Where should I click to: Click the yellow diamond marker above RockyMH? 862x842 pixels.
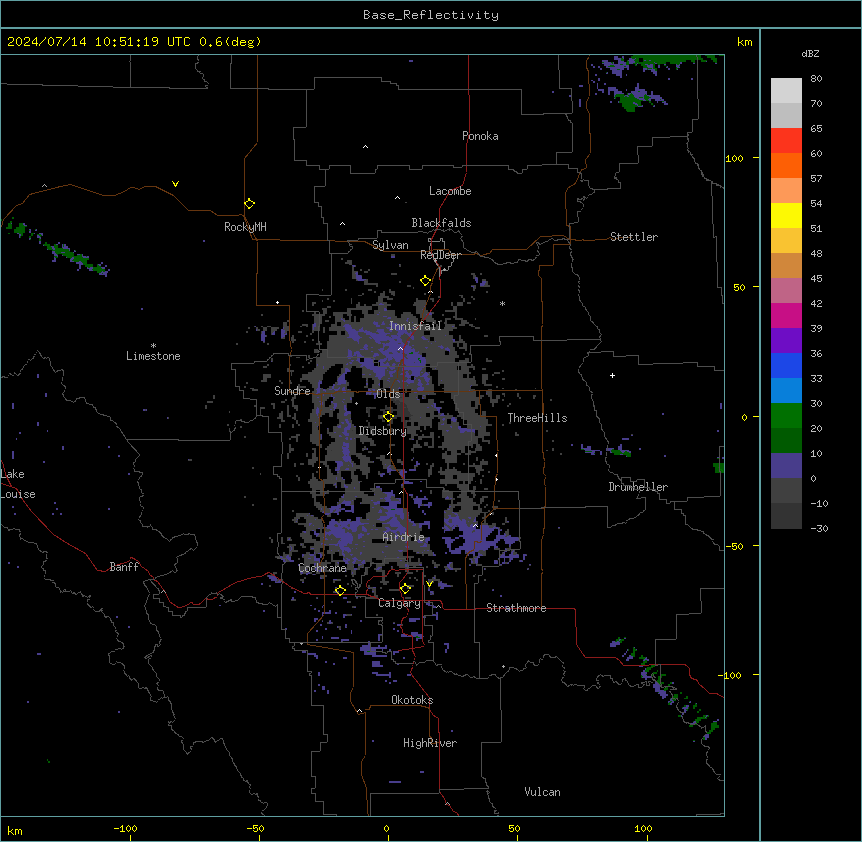tap(249, 203)
